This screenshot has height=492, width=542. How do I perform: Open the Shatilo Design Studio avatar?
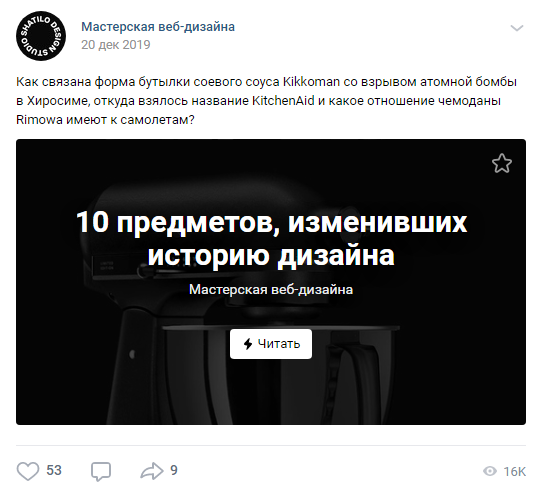click(x=41, y=36)
